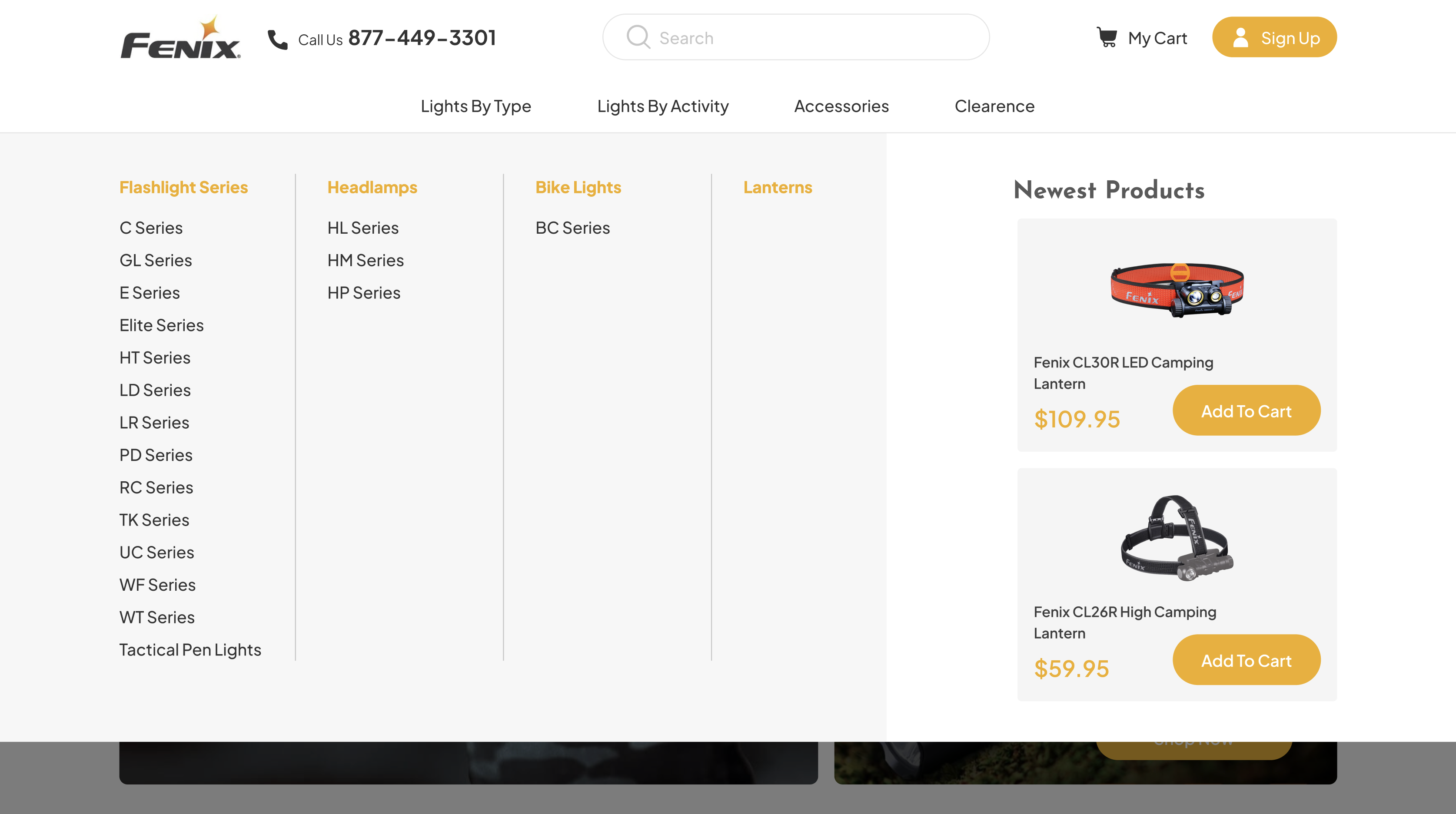Go to UC Series flashlights
Viewport: 1456px width, 814px height.
pos(156,553)
